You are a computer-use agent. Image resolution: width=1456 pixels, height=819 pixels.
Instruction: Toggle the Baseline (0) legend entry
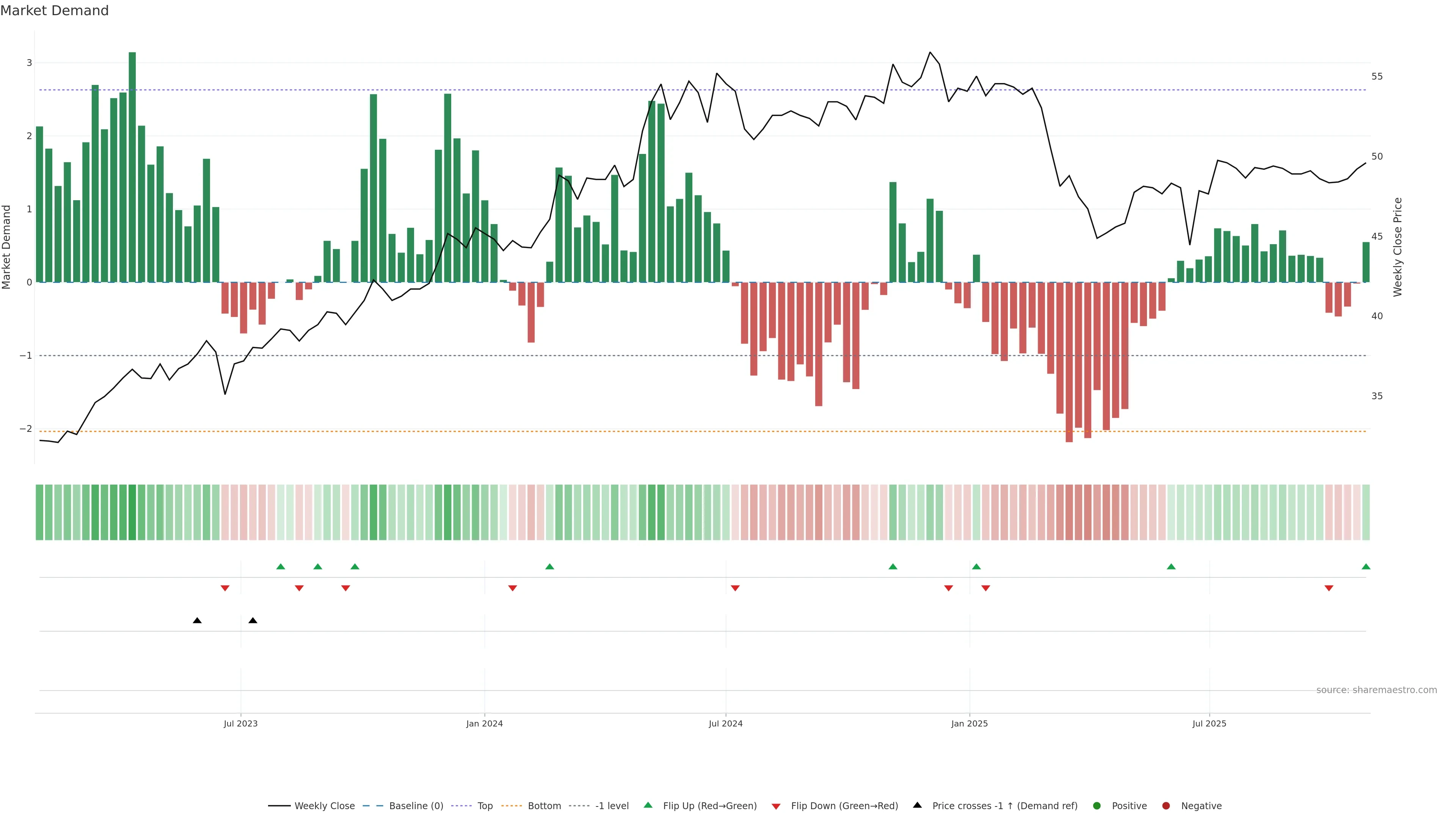click(416, 805)
